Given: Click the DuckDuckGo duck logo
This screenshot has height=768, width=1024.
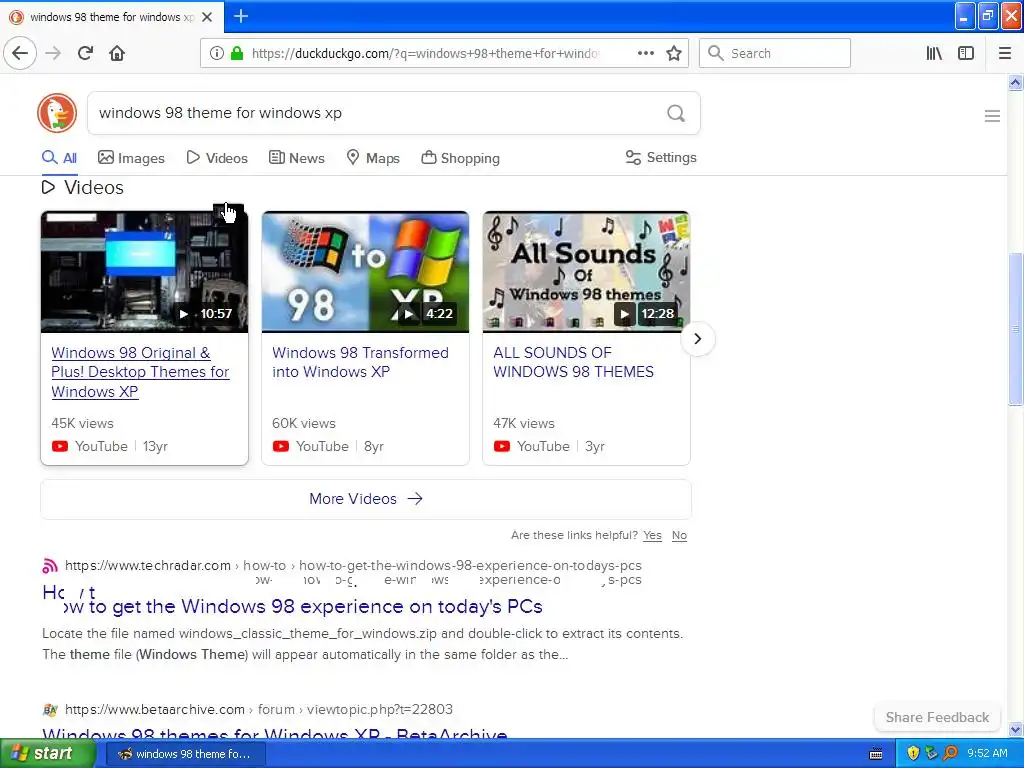Looking at the screenshot, I should [57, 113].
